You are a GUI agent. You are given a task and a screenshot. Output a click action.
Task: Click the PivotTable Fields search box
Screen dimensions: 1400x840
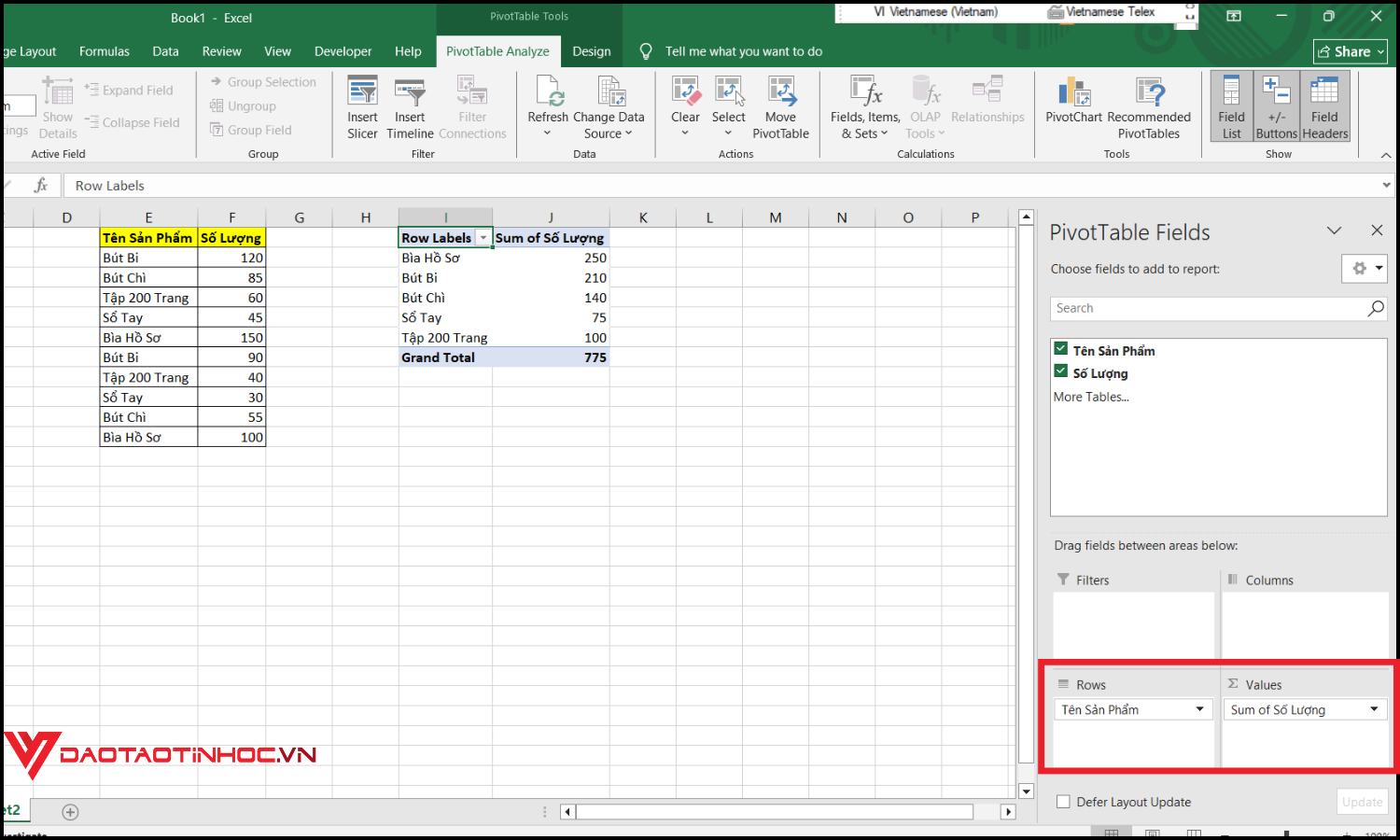point(1204,308)
